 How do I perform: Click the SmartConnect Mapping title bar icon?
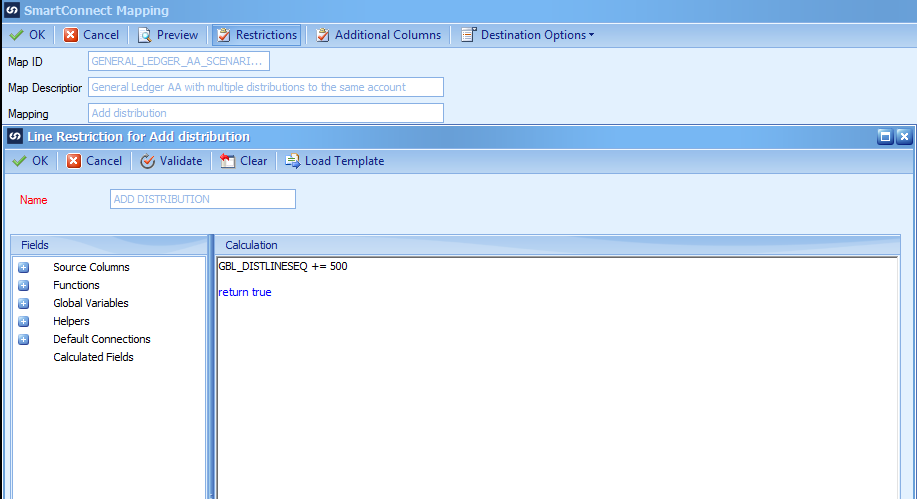coord(12,10)
